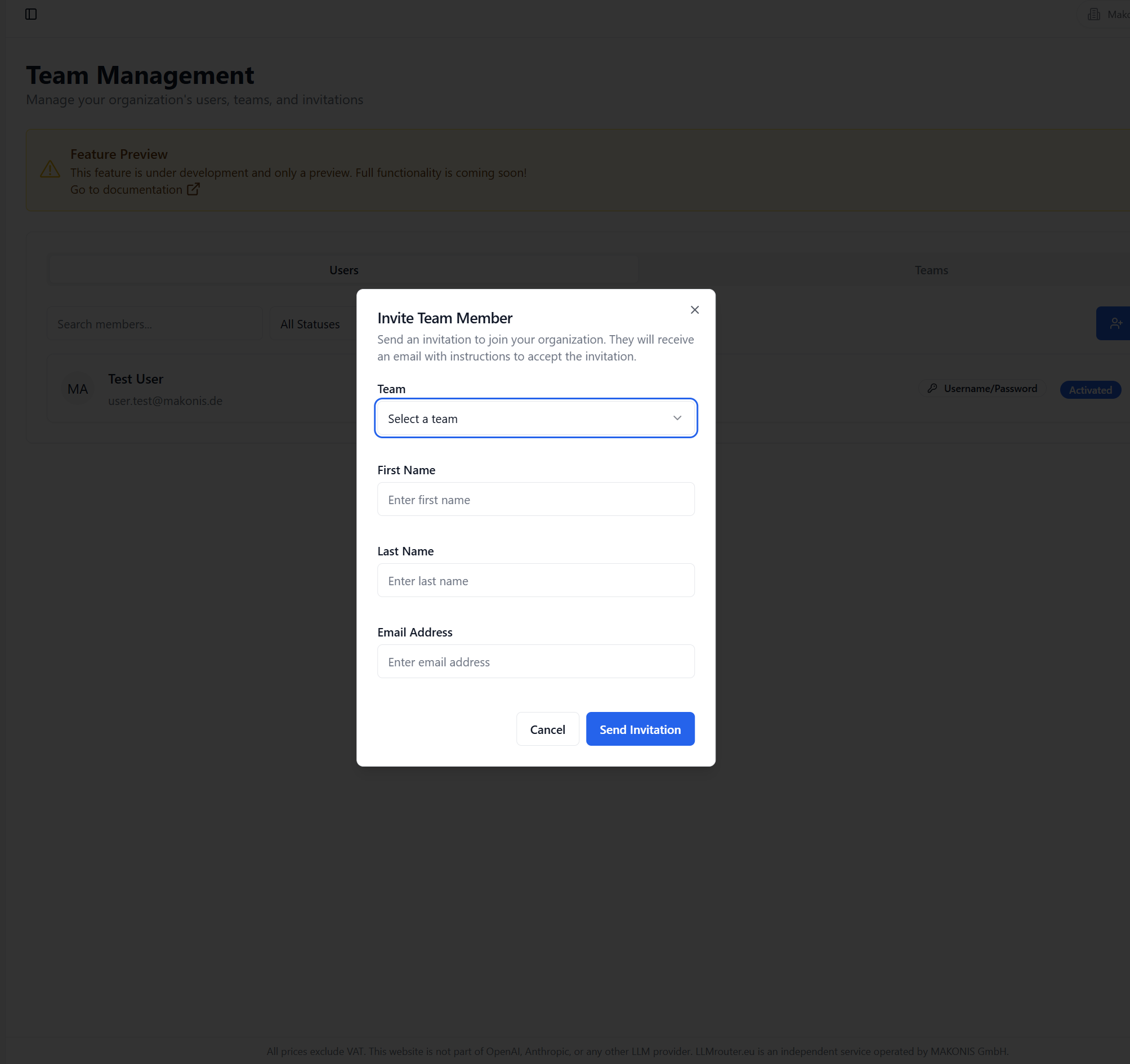Click the organization building icon top right
This screenshot has width=1130, height=1064.
[1094, 14]
